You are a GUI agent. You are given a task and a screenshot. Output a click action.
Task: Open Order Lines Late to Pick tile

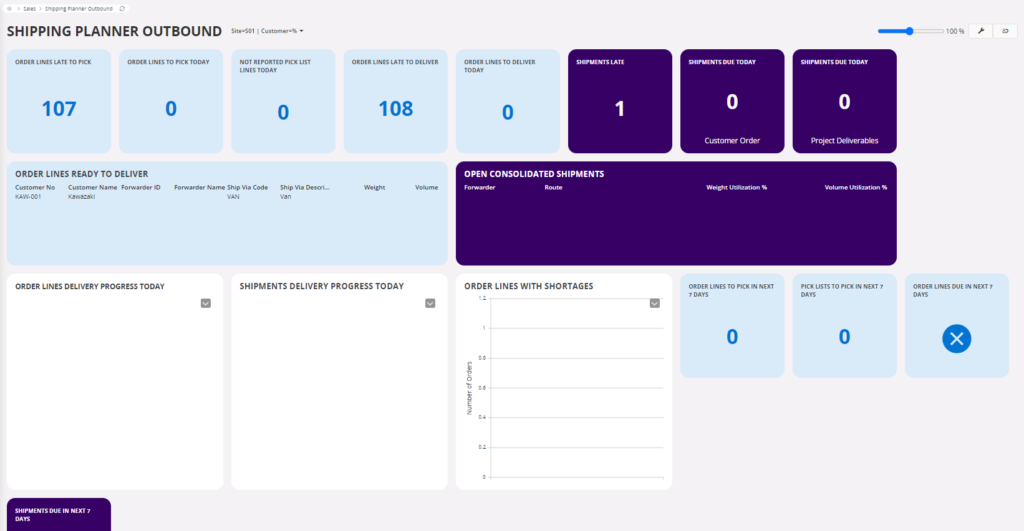(x=59, y=101)
